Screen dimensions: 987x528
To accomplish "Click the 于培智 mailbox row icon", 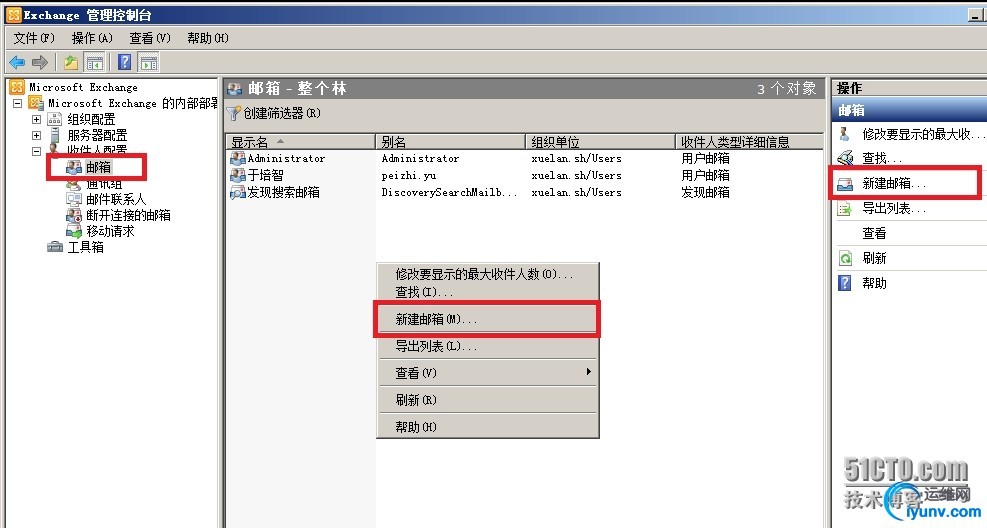I will 237,175.
